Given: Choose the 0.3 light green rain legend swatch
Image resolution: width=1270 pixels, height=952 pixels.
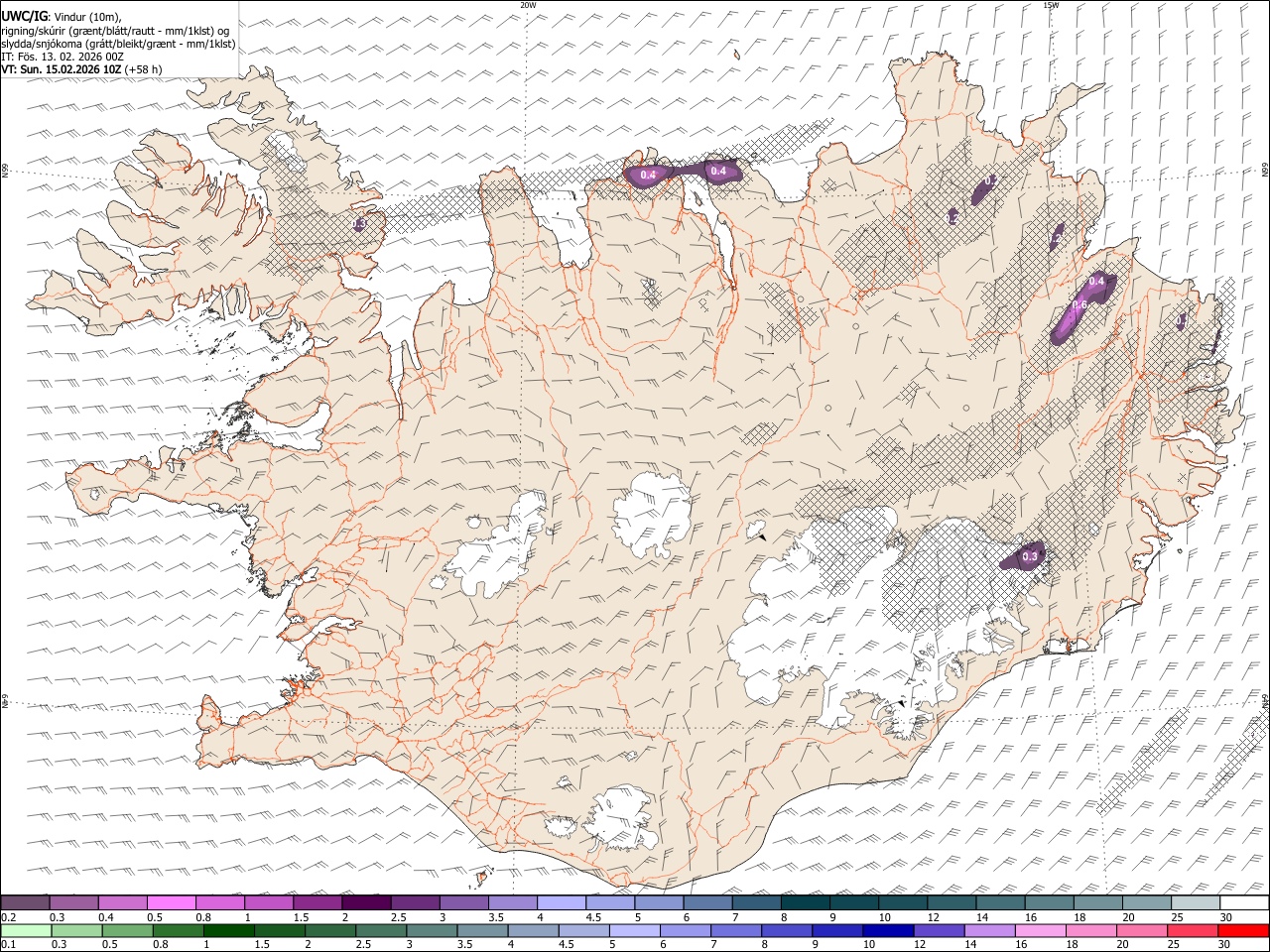Looking at the screenshot, I should (x=76, y=931).
